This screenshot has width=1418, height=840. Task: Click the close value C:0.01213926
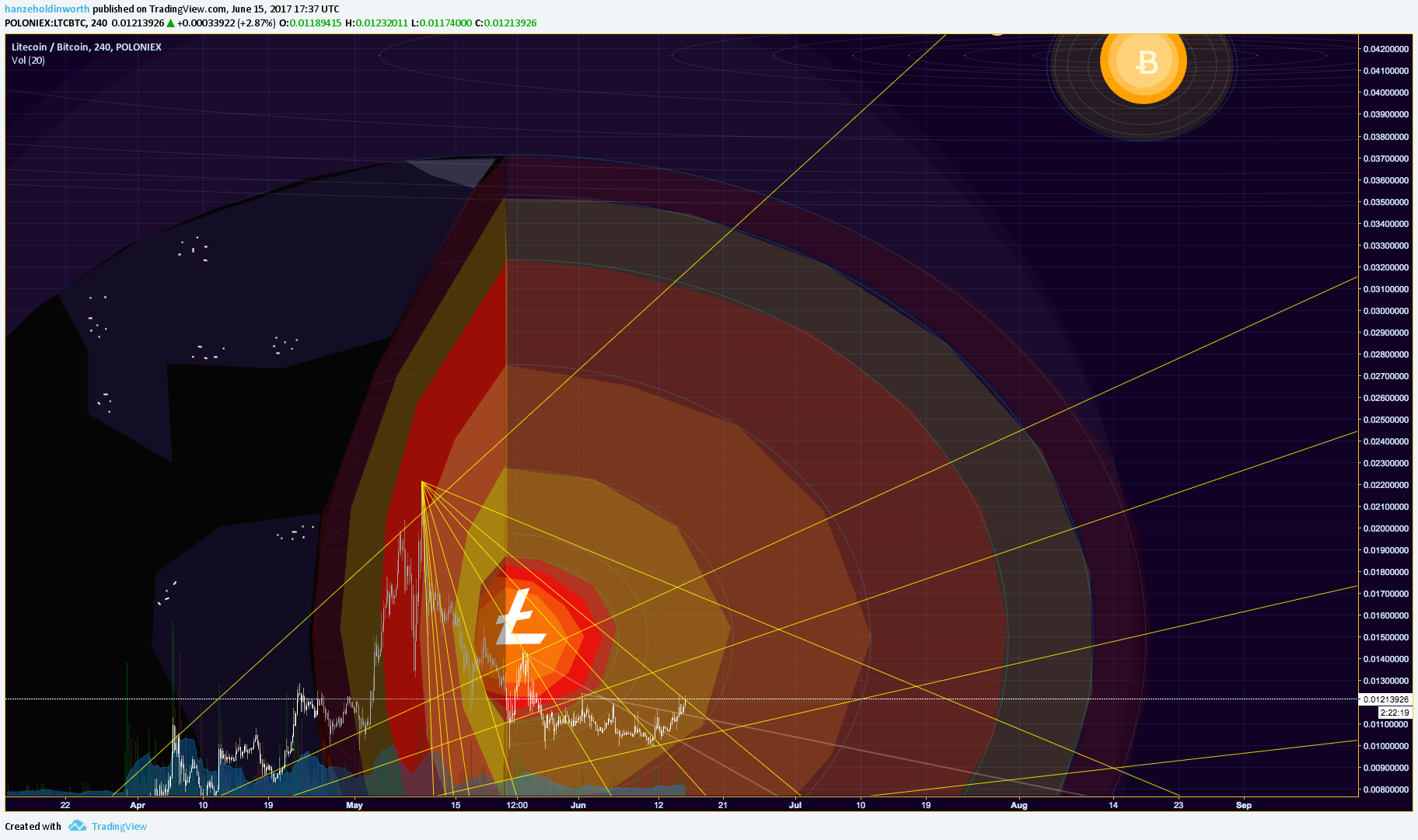click(x=506, y=23)
